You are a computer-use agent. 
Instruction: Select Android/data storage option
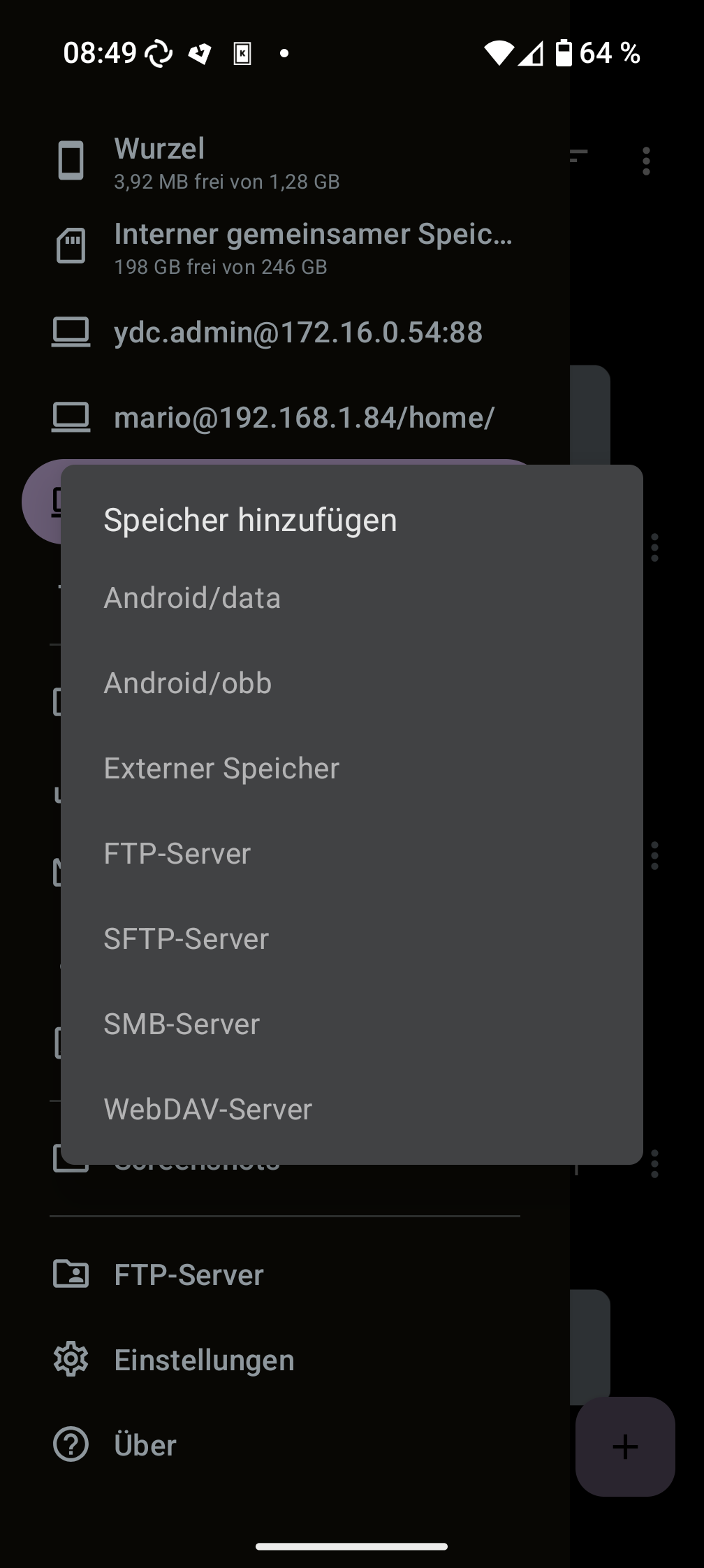coord(352,598)
